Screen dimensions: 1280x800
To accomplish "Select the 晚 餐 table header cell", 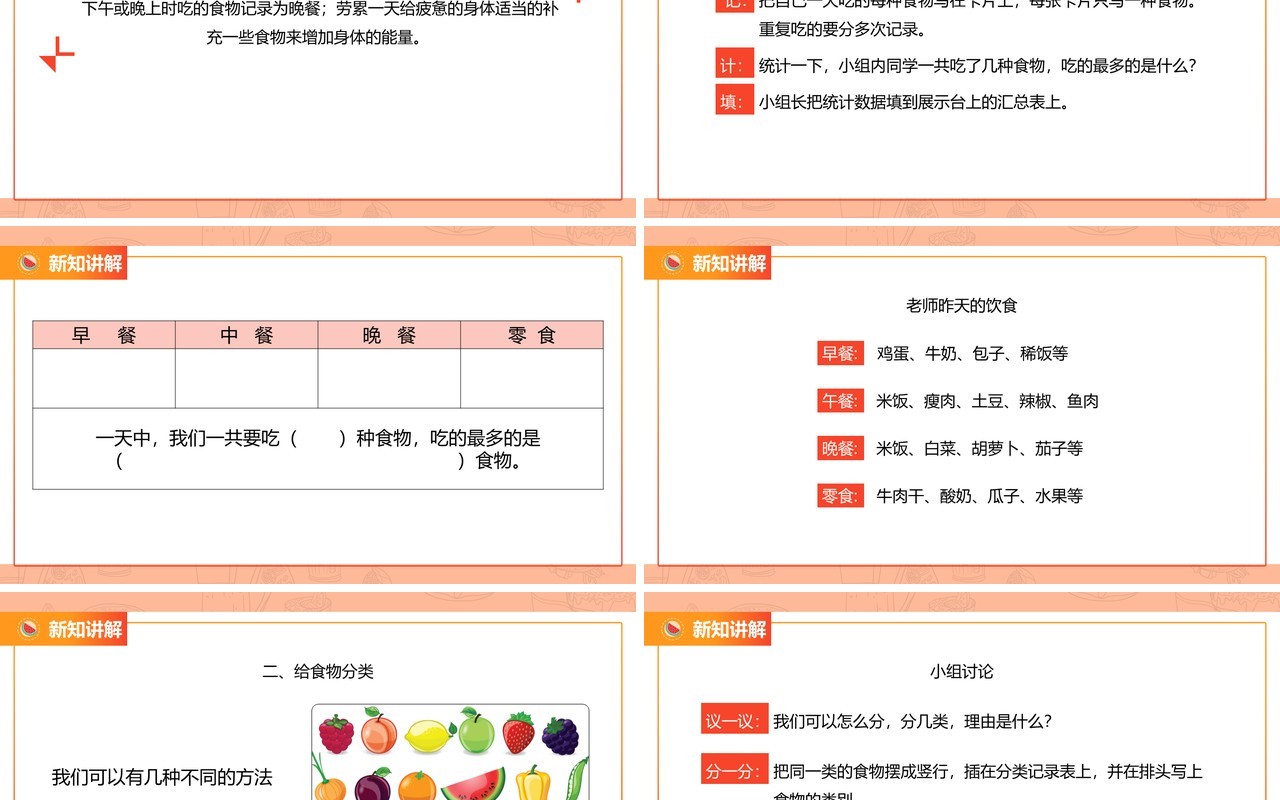I will click(x=389, y=335).
